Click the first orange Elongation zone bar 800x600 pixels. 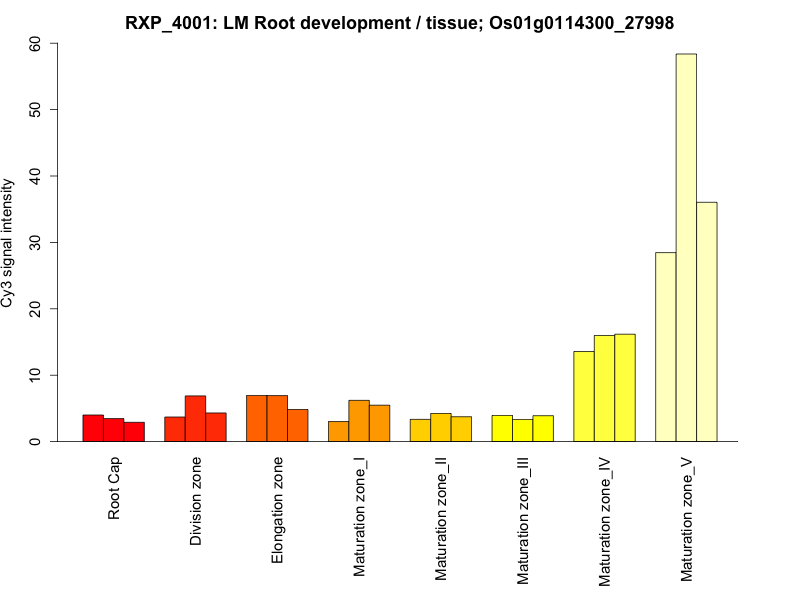[x=257, y=418]
